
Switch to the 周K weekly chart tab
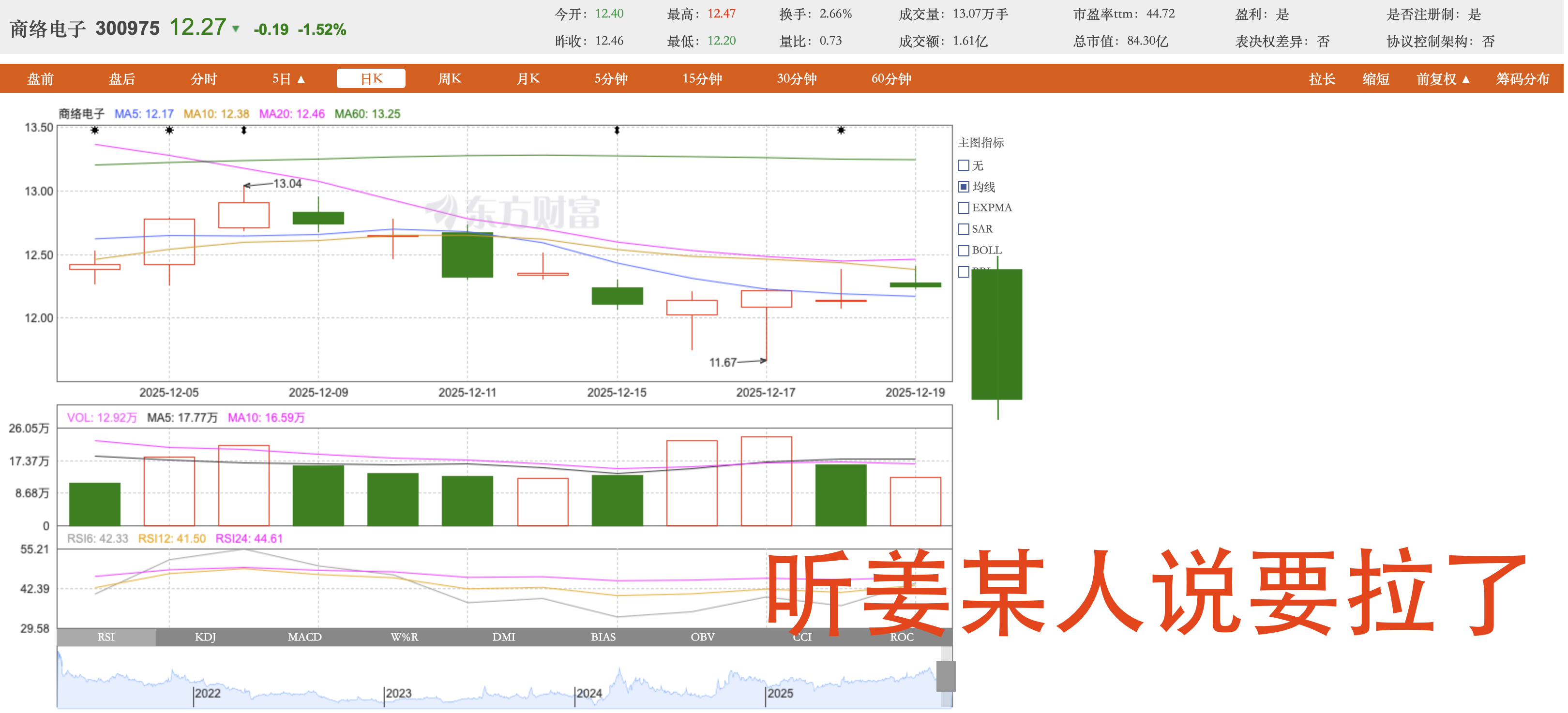pyautogui.click(x=450, y=78)
